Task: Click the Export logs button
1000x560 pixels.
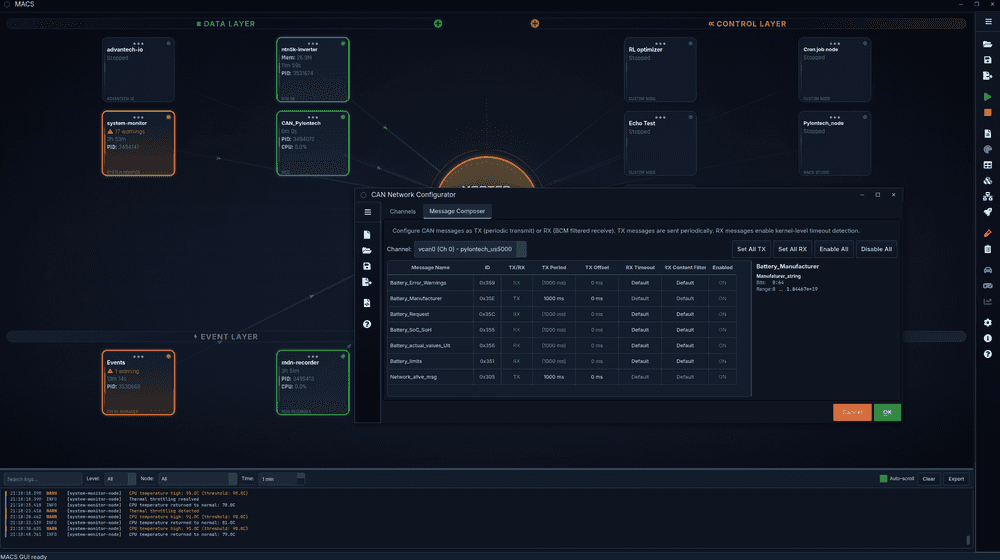Action: point(956,478)
